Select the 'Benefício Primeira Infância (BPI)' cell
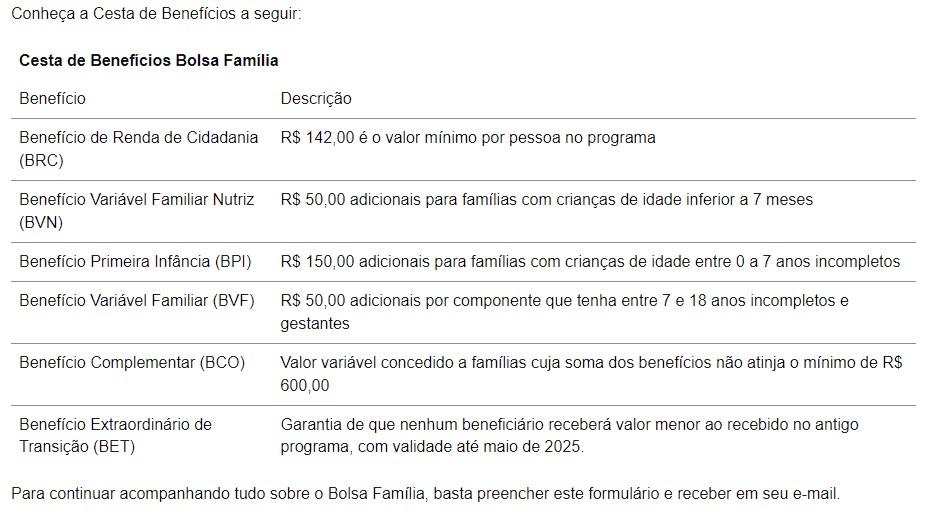 135,261
